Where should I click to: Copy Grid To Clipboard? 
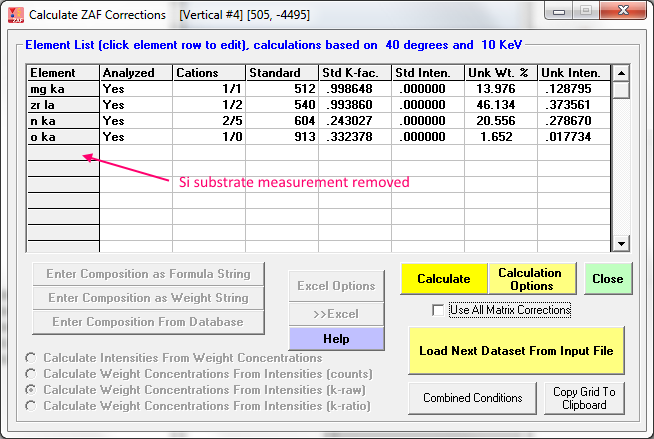583,398
